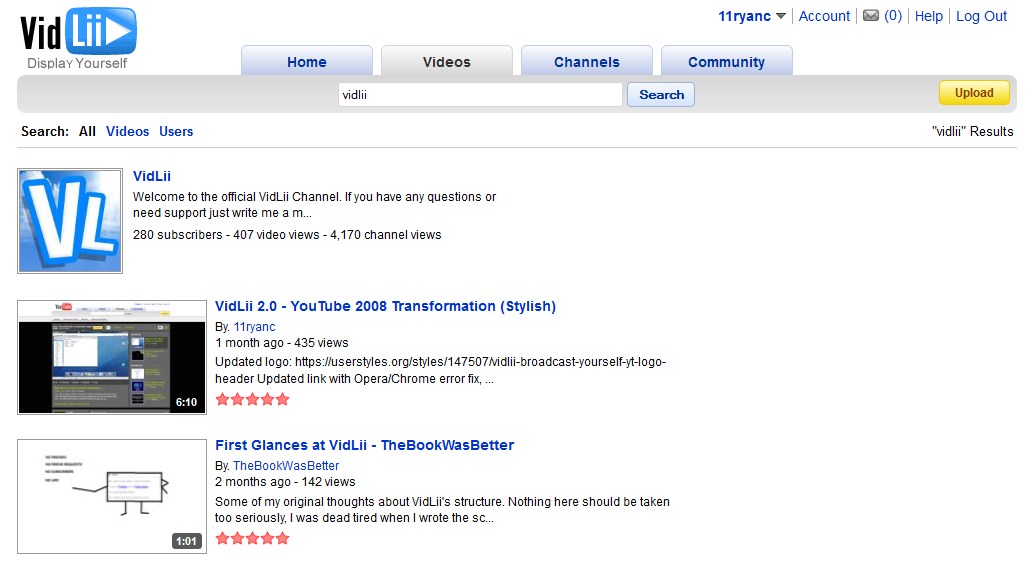
Task: Open the Account link
Action: 824,16
